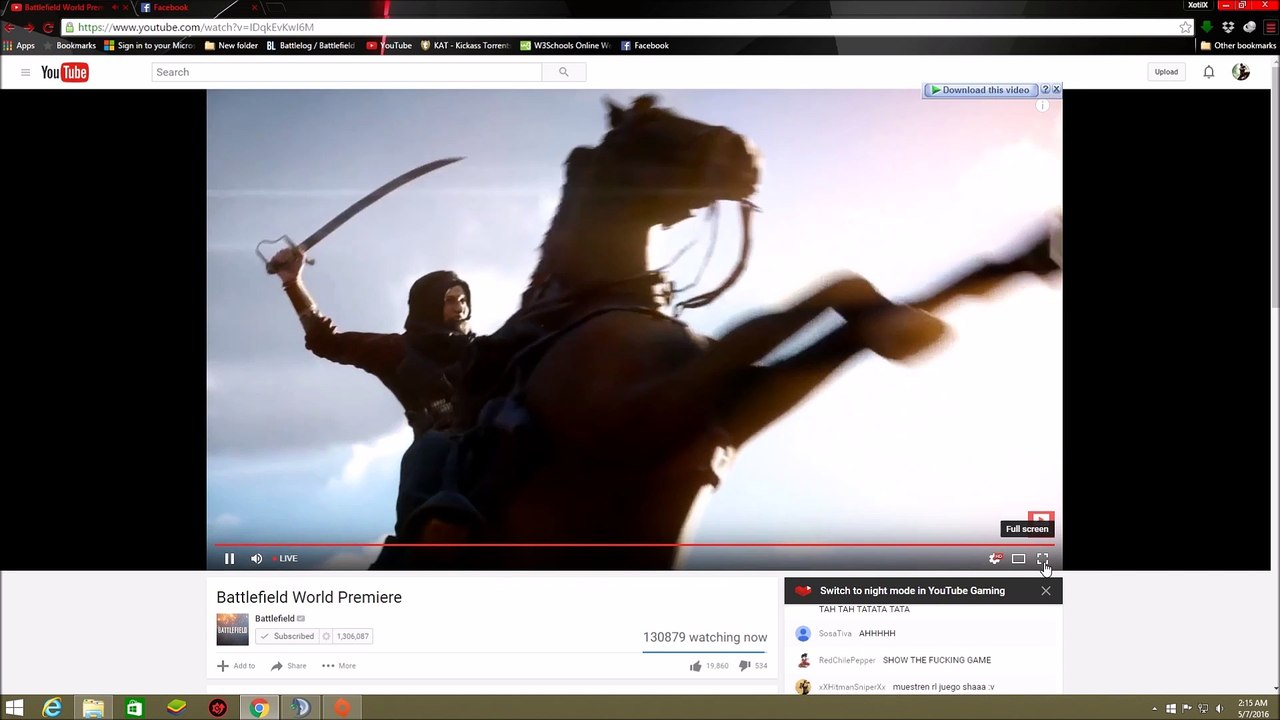Open the account avatar menu
Screen dimensions: 1280x720
pos(1241,72)
